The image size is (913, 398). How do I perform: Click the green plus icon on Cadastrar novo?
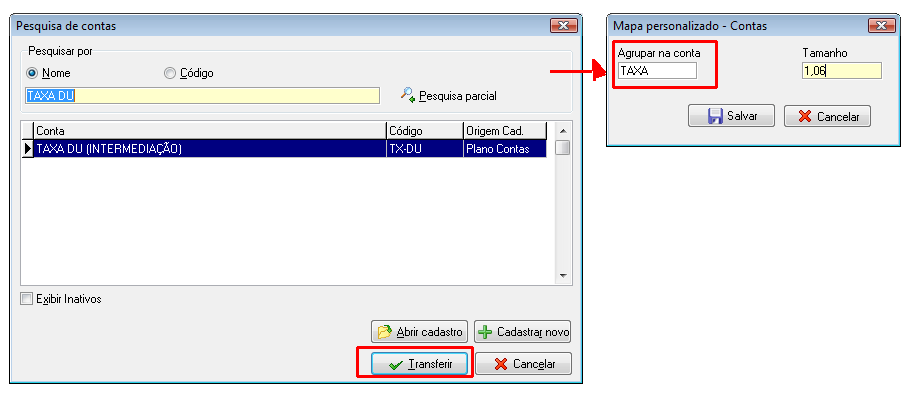485,332
